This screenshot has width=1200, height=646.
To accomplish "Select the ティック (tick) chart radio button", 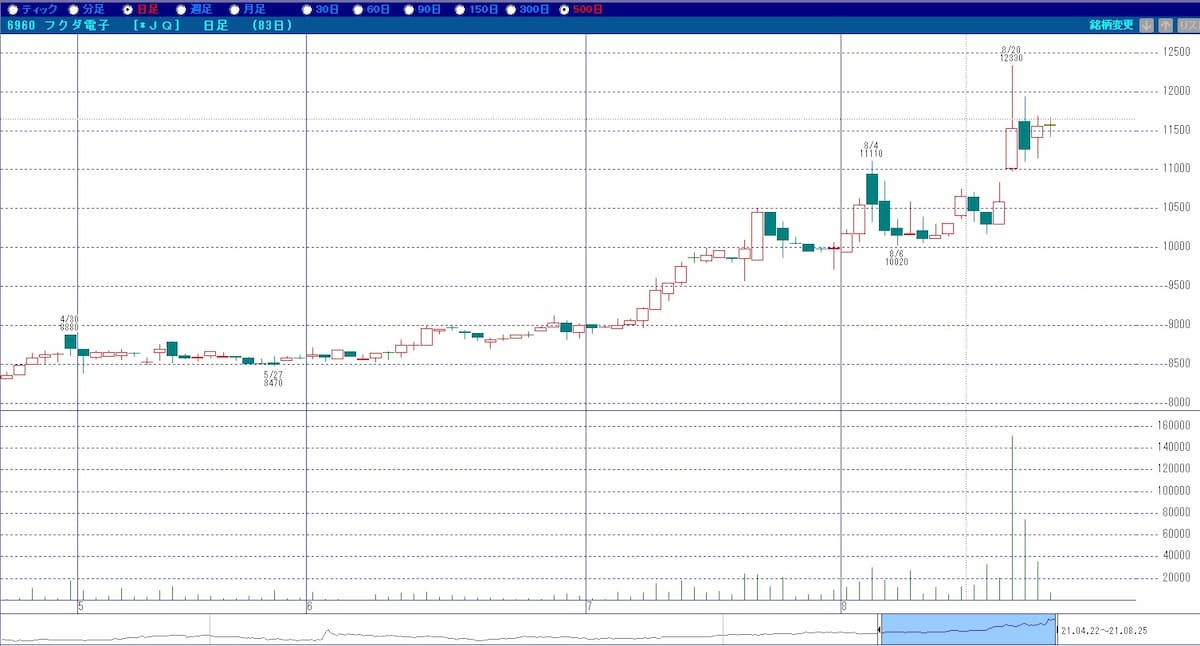I will click(12, 9).
